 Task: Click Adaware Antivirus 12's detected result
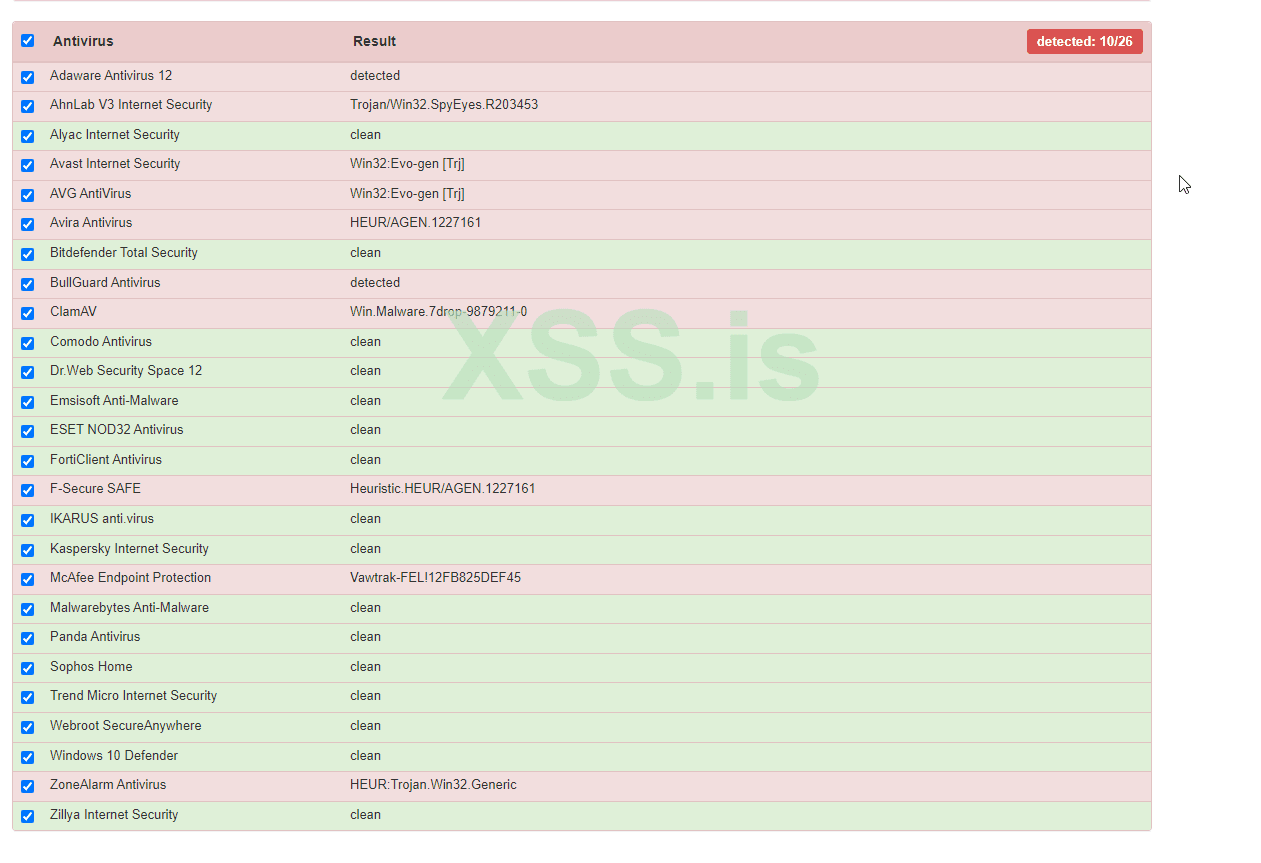click(x=375, y=76)
